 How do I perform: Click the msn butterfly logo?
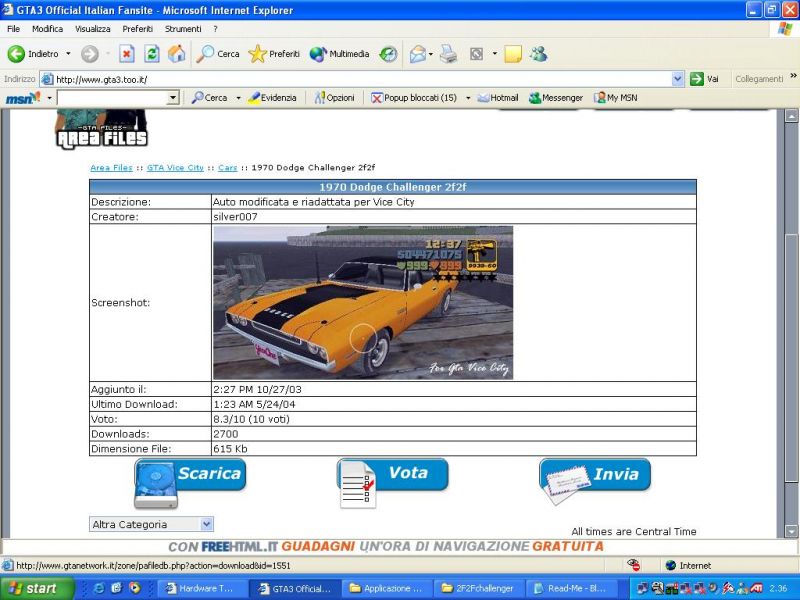[x=23, y=97]
